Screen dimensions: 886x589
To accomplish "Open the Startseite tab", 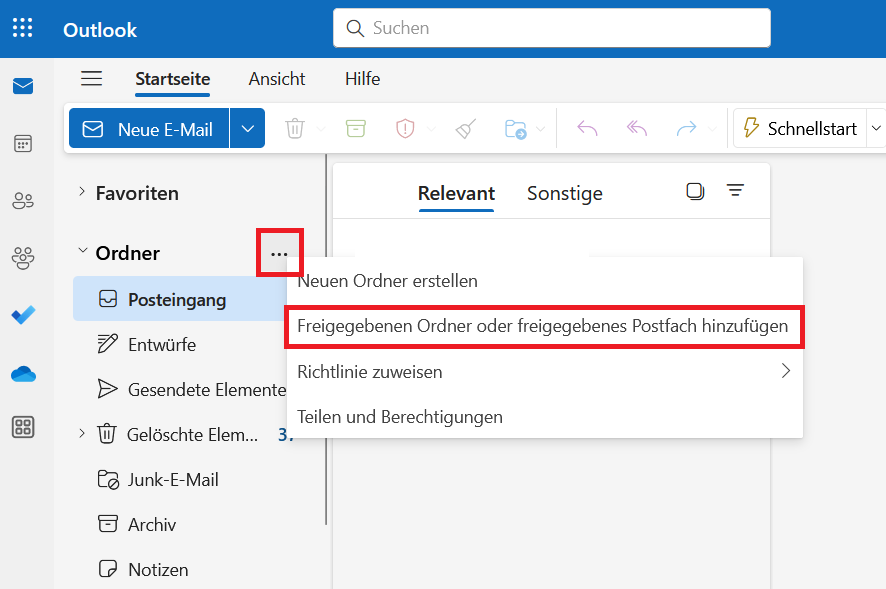I will pyautogui.click(x=172, y=79).
